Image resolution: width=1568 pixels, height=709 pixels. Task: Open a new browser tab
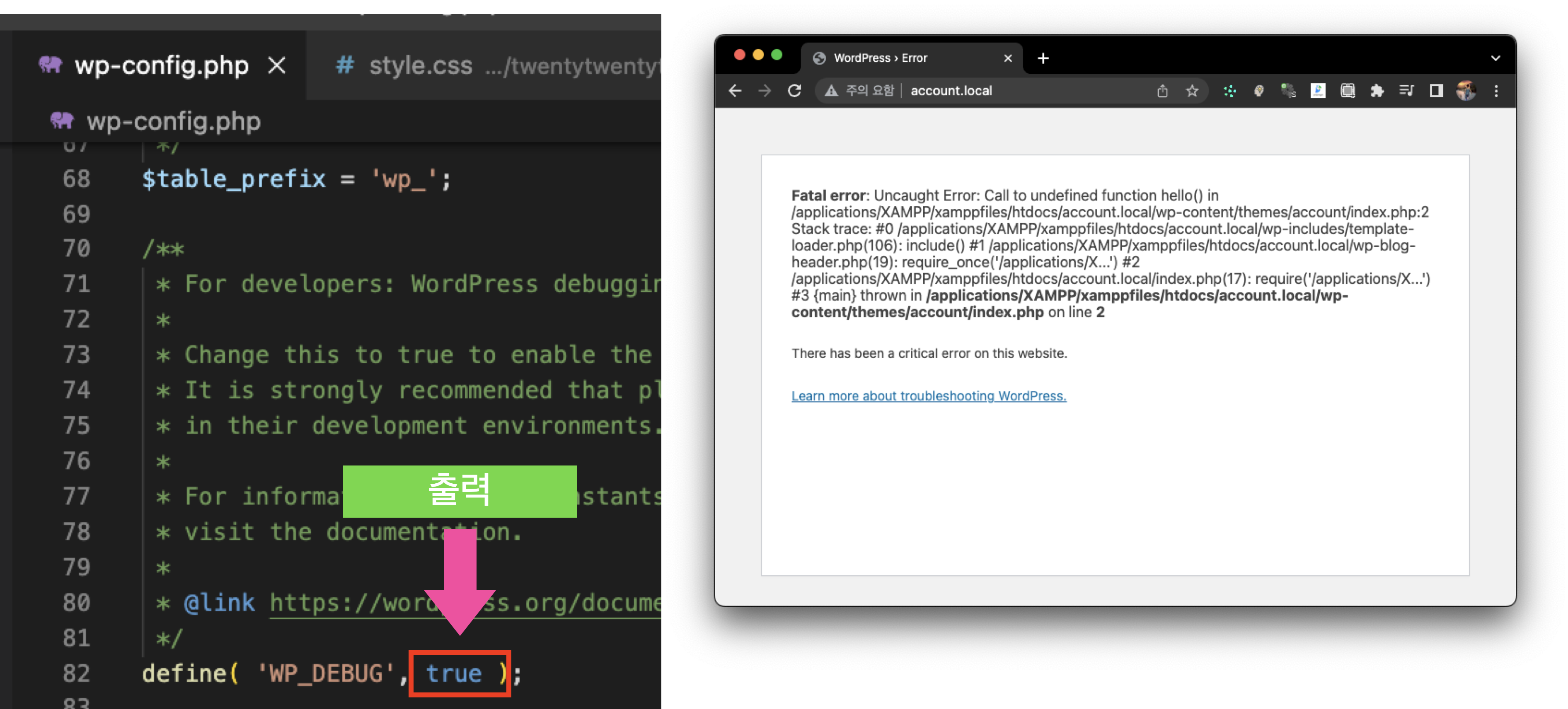[1043, 58]
